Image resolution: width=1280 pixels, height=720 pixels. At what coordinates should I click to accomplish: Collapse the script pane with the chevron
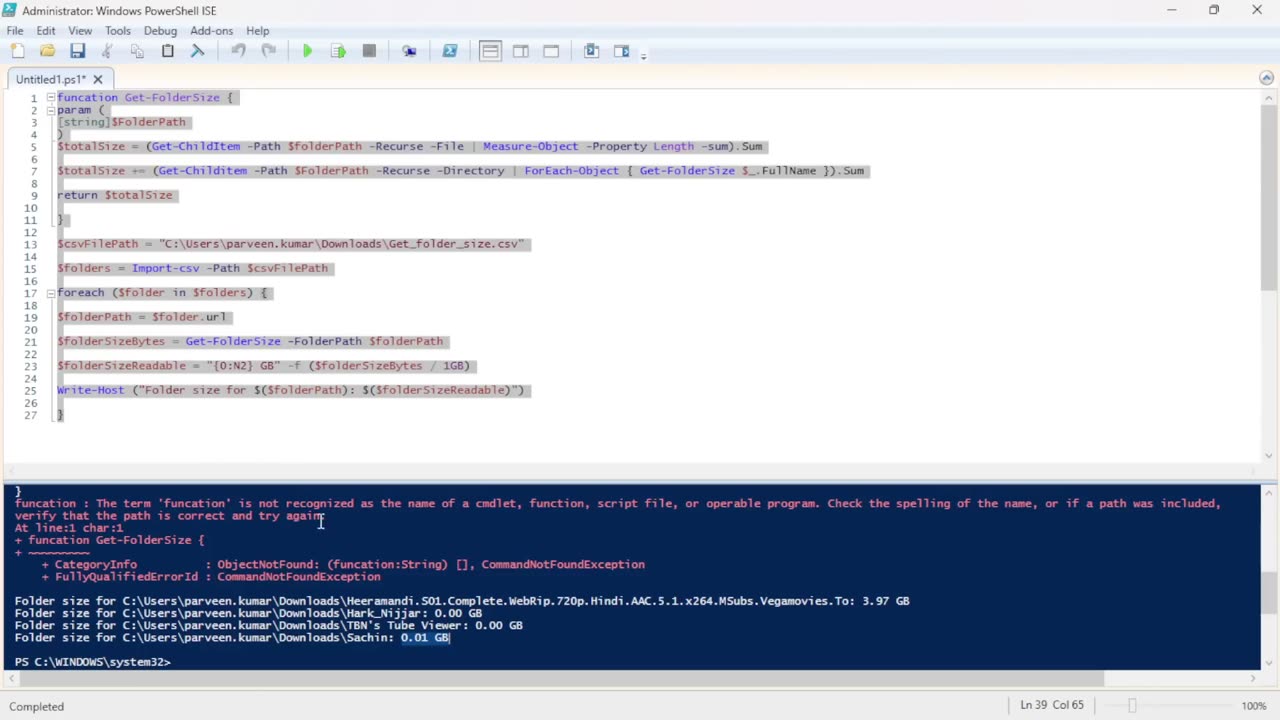pos(1267,78)
